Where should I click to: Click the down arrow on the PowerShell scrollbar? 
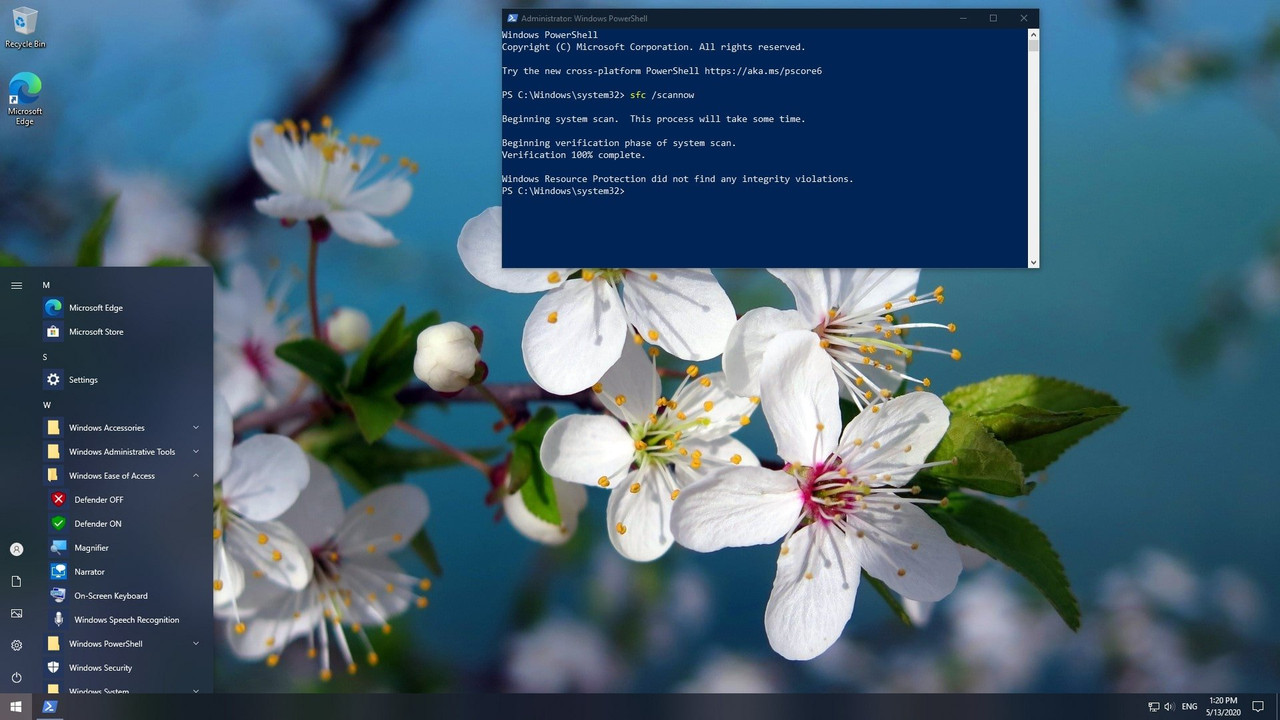(x=1032, y=261)
